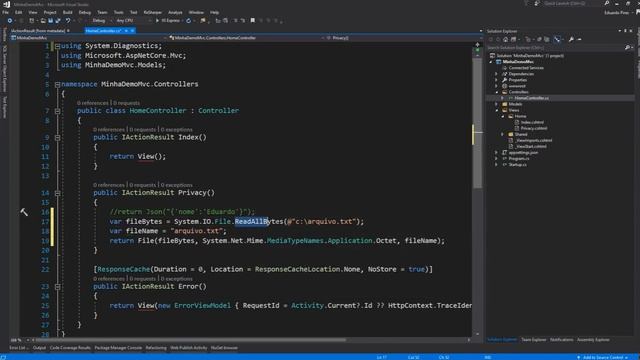Open the Build menu
This screenshot has height=360, width=640.
point(67,12)
